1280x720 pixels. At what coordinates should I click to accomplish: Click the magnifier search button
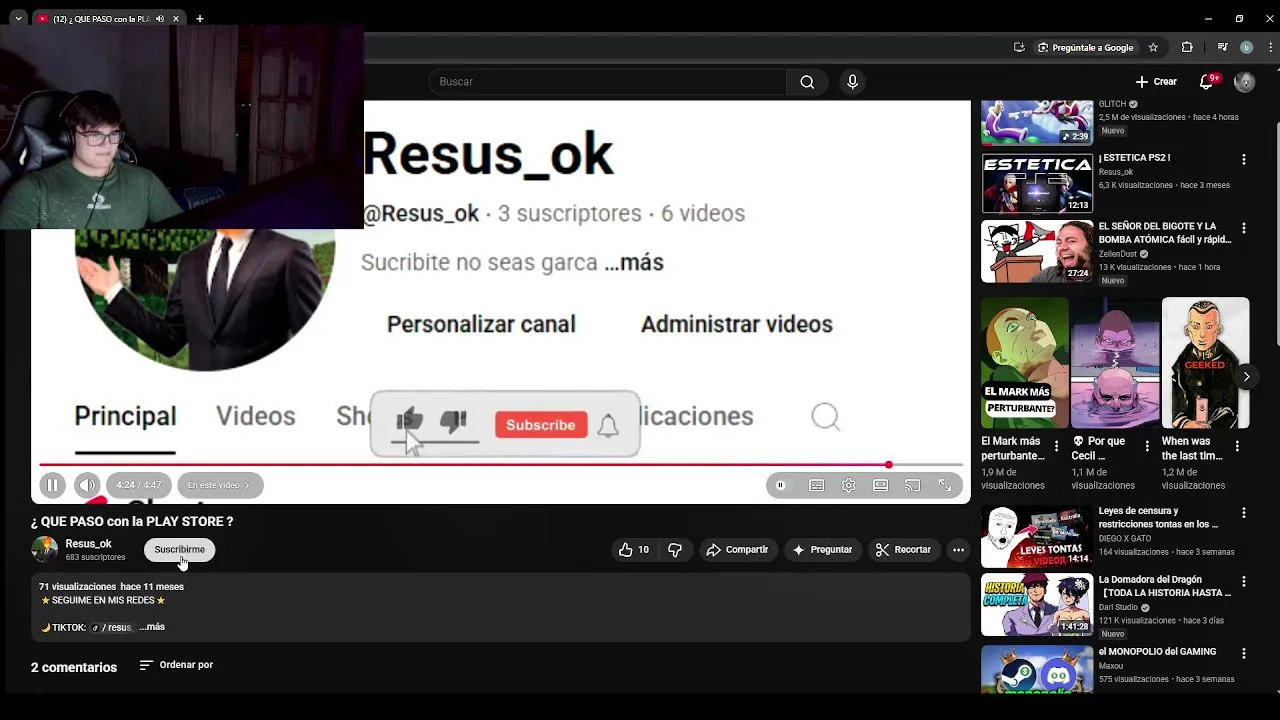(x=807, y=82)
